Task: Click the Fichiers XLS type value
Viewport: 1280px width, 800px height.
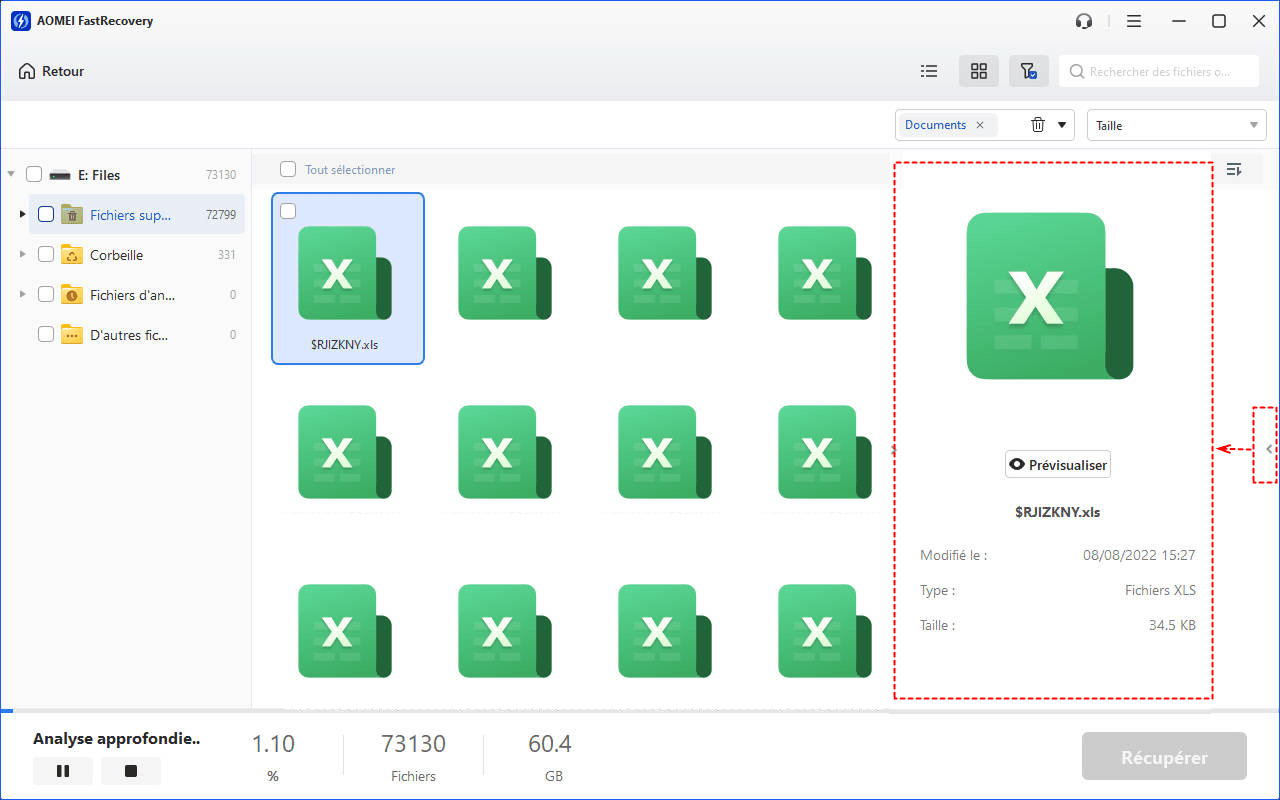Action: 1160,590
